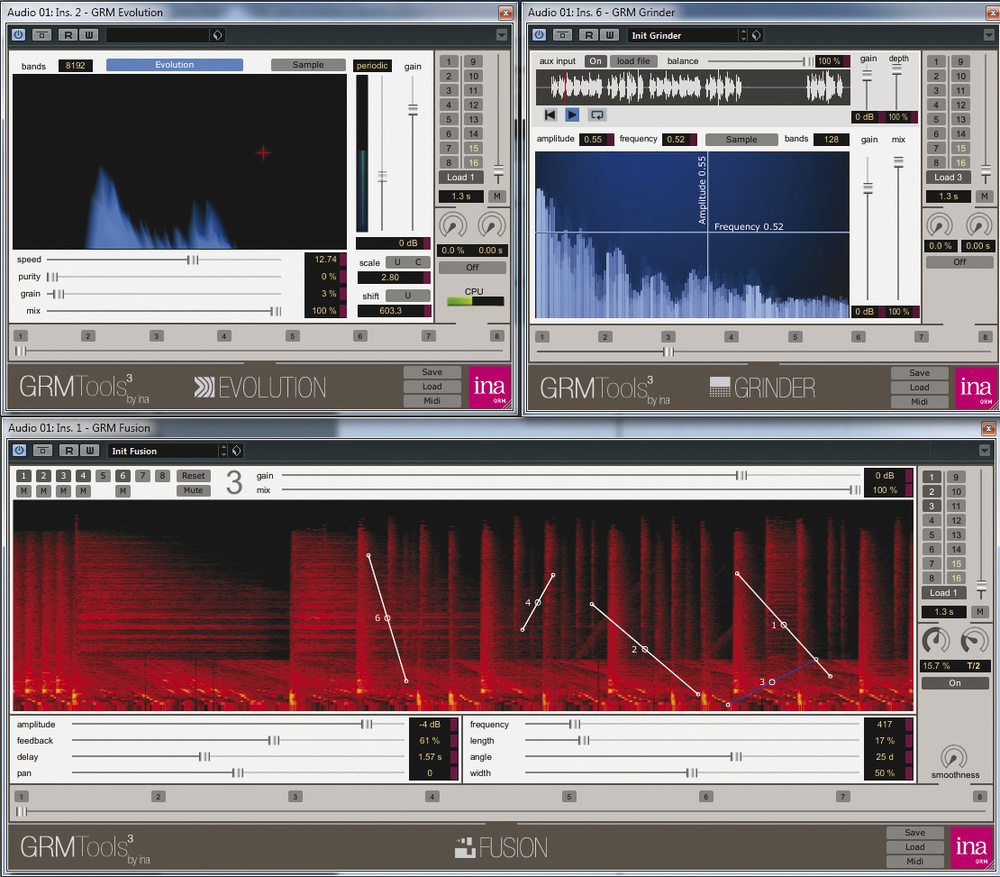Toggle the R automation button in Grinder

589,35
